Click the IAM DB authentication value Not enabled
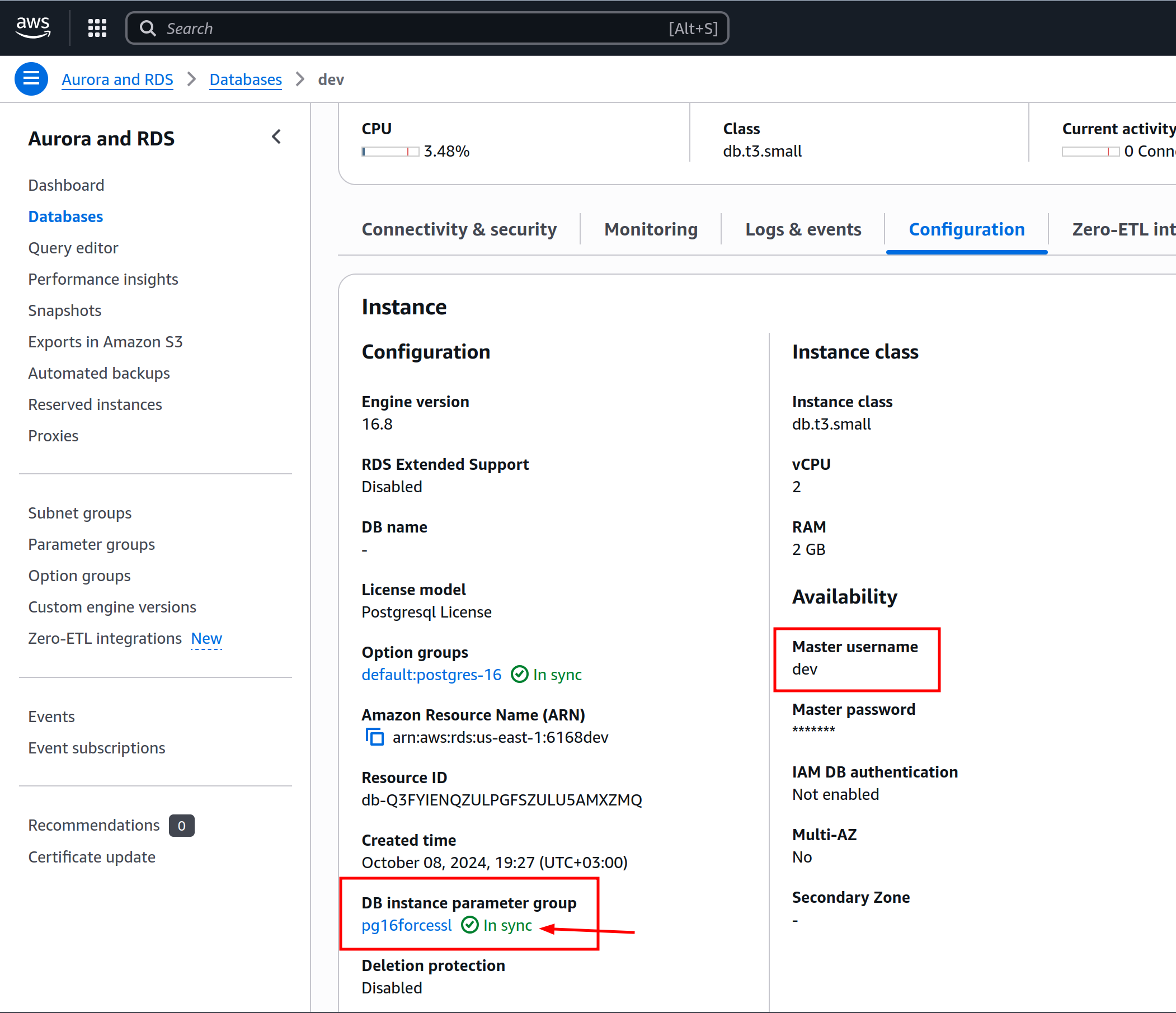Image resolution: width=1176 pixels, height=1013 pixels. click(835, 794)
